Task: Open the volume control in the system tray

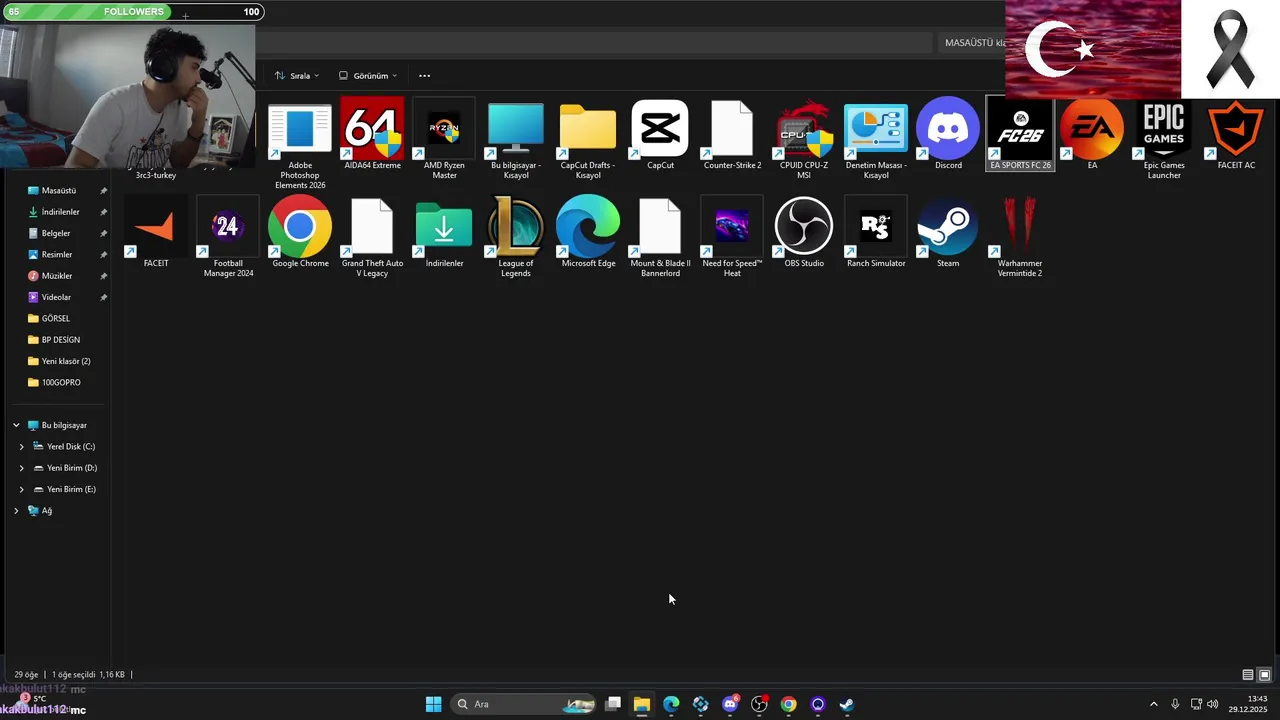Action: click(x=1213, y=704)
